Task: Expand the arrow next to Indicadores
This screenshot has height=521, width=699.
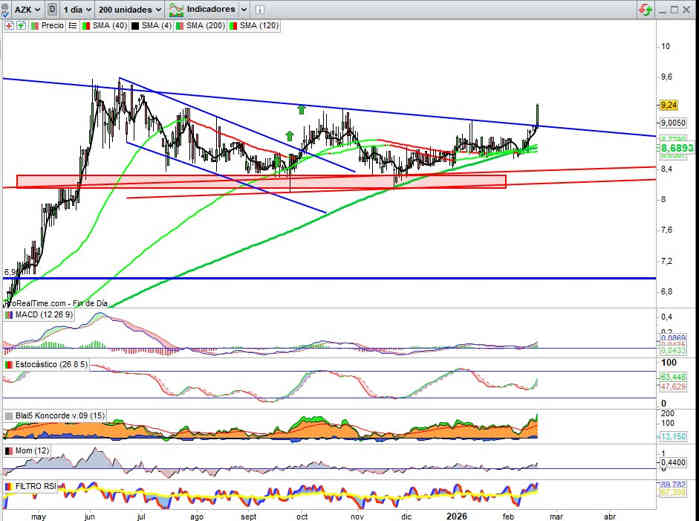Action: pyautogui.click(x=242, y=9)
